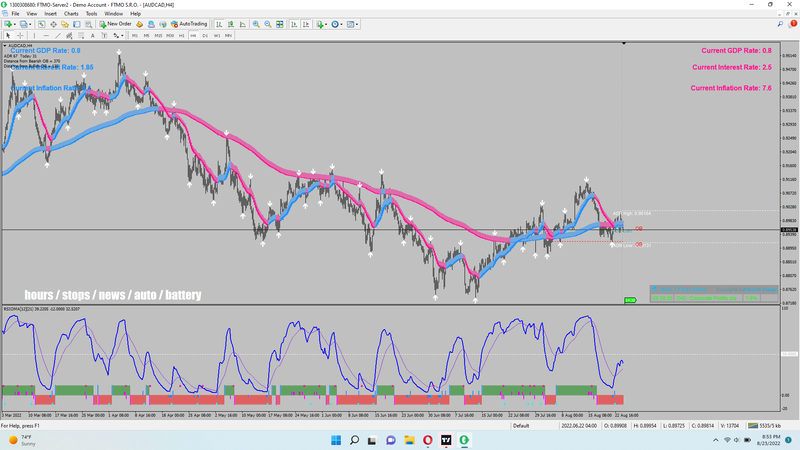The width and height of the screenshot is (800, 450).
Task: Switch to the D1 timeframe
Action: coord(205,35)
